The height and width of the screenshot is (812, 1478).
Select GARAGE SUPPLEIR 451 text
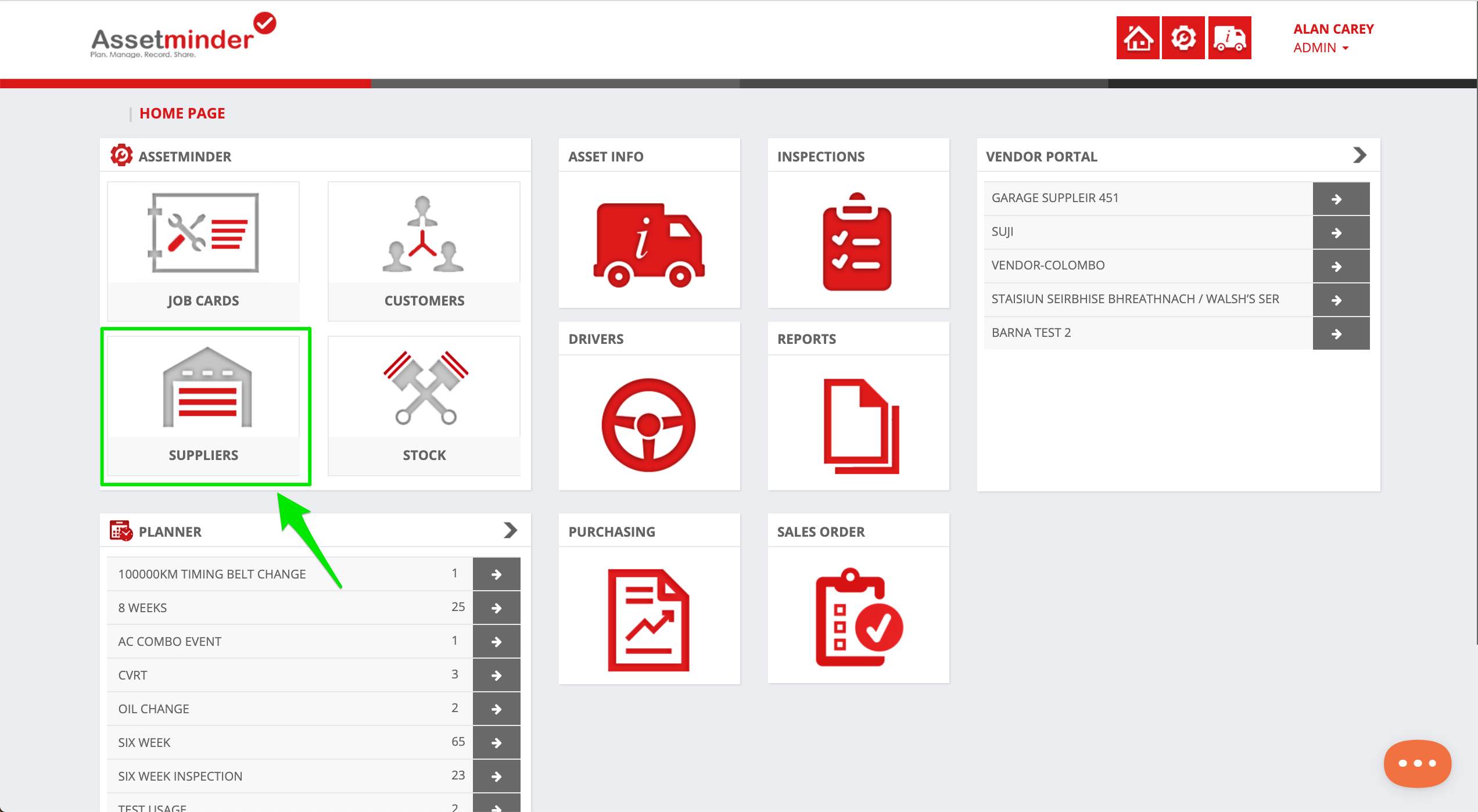click(x=1054, y=198)
